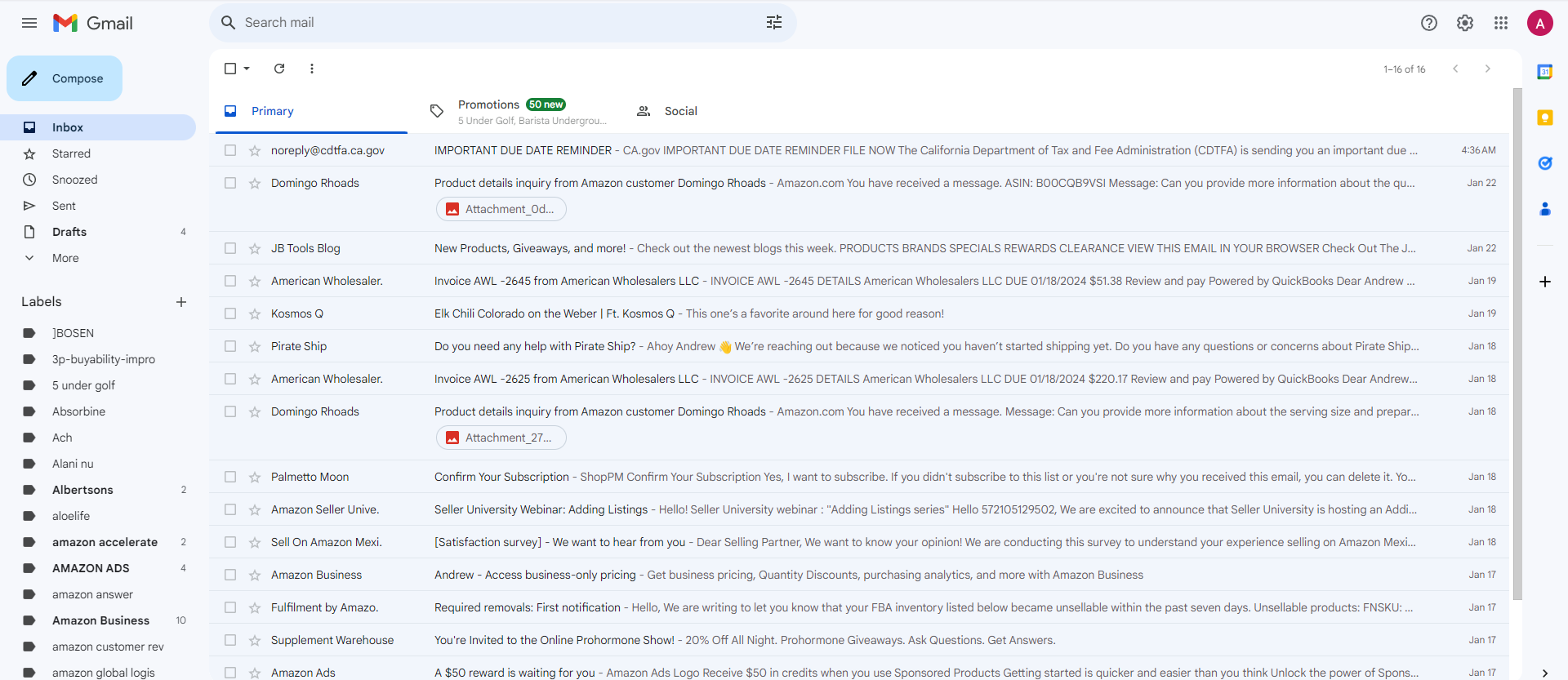This screenshot has width=1568, height=680.
Task: Star the noreply@cdtfa.ca.gov email
Action: pyautogui.click(x=255, y=150)
